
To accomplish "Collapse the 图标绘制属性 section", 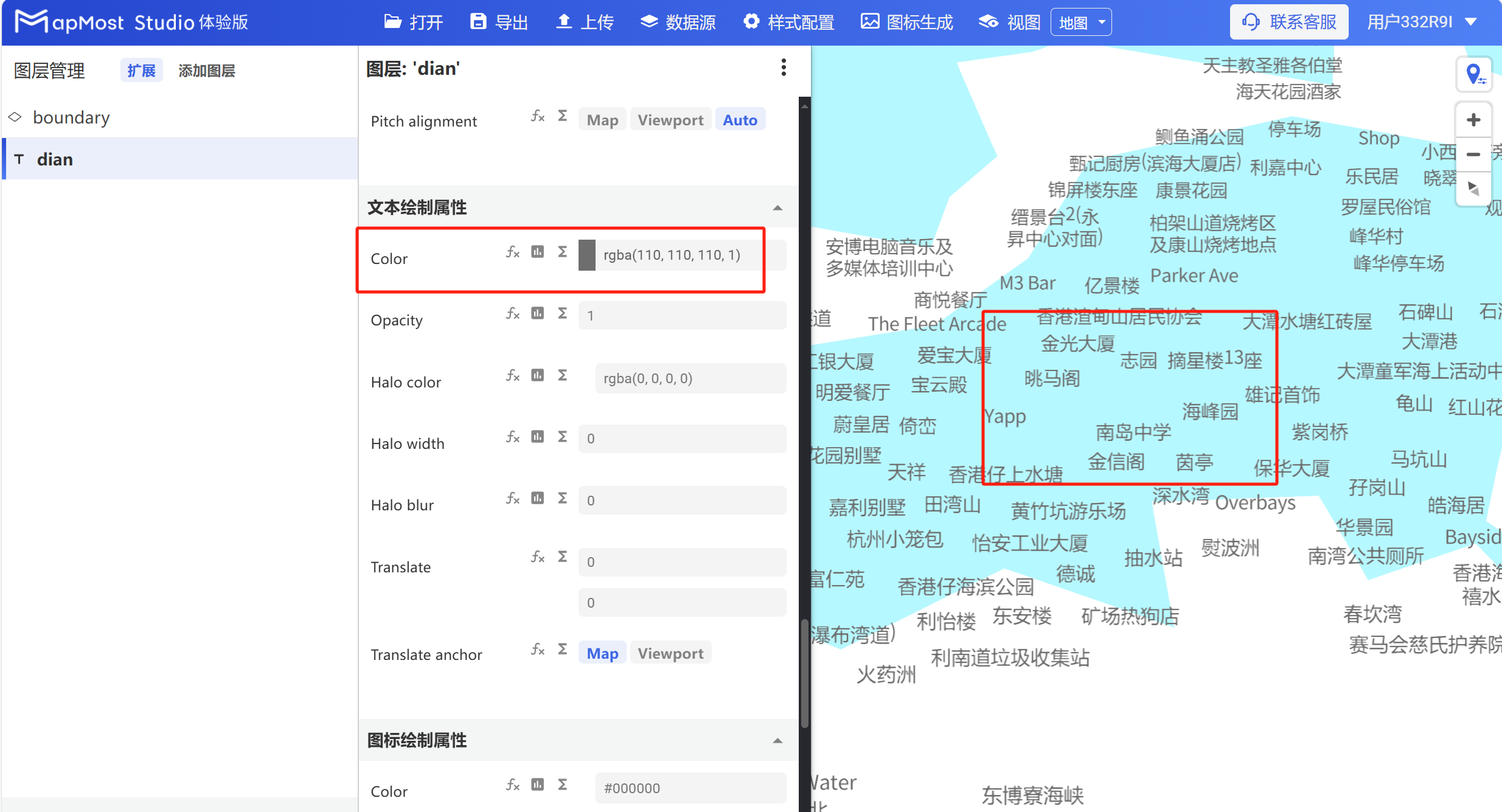I will [779, 740].
